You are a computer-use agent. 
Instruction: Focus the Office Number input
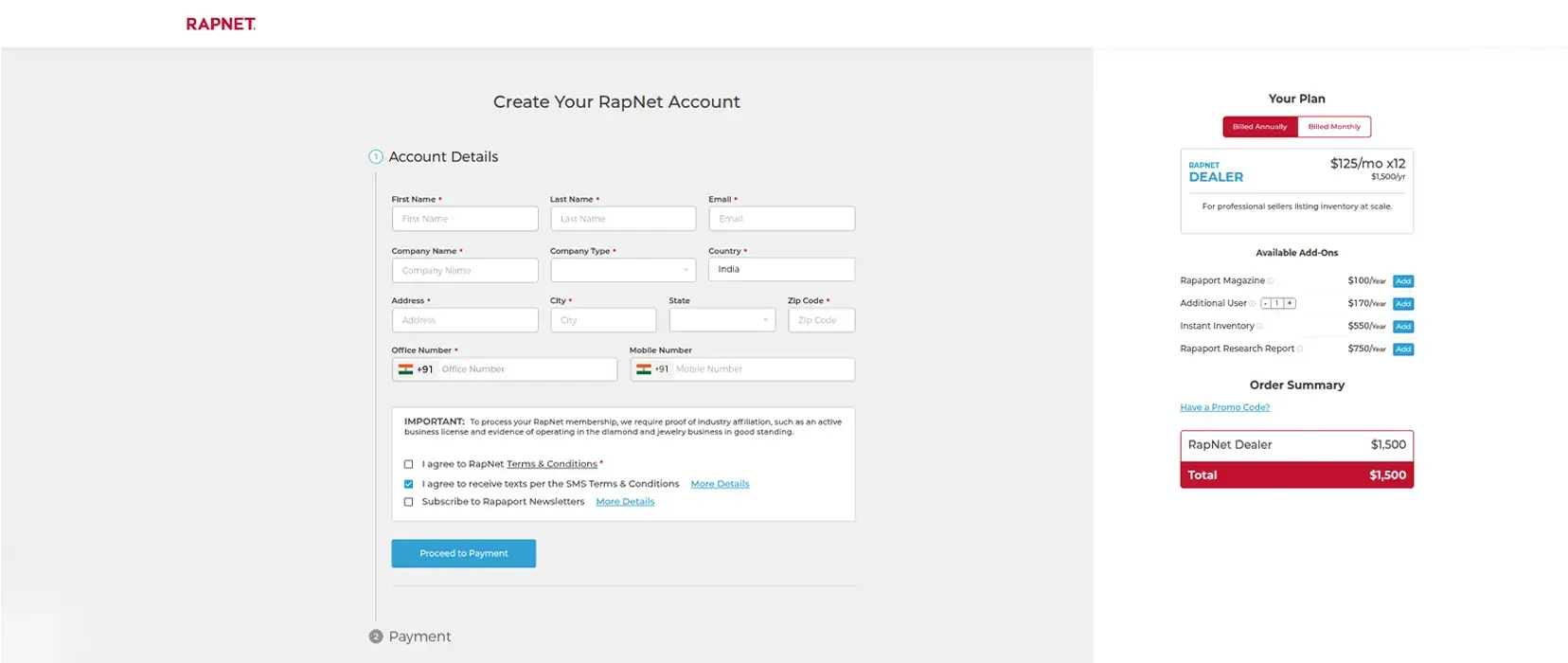526,369
